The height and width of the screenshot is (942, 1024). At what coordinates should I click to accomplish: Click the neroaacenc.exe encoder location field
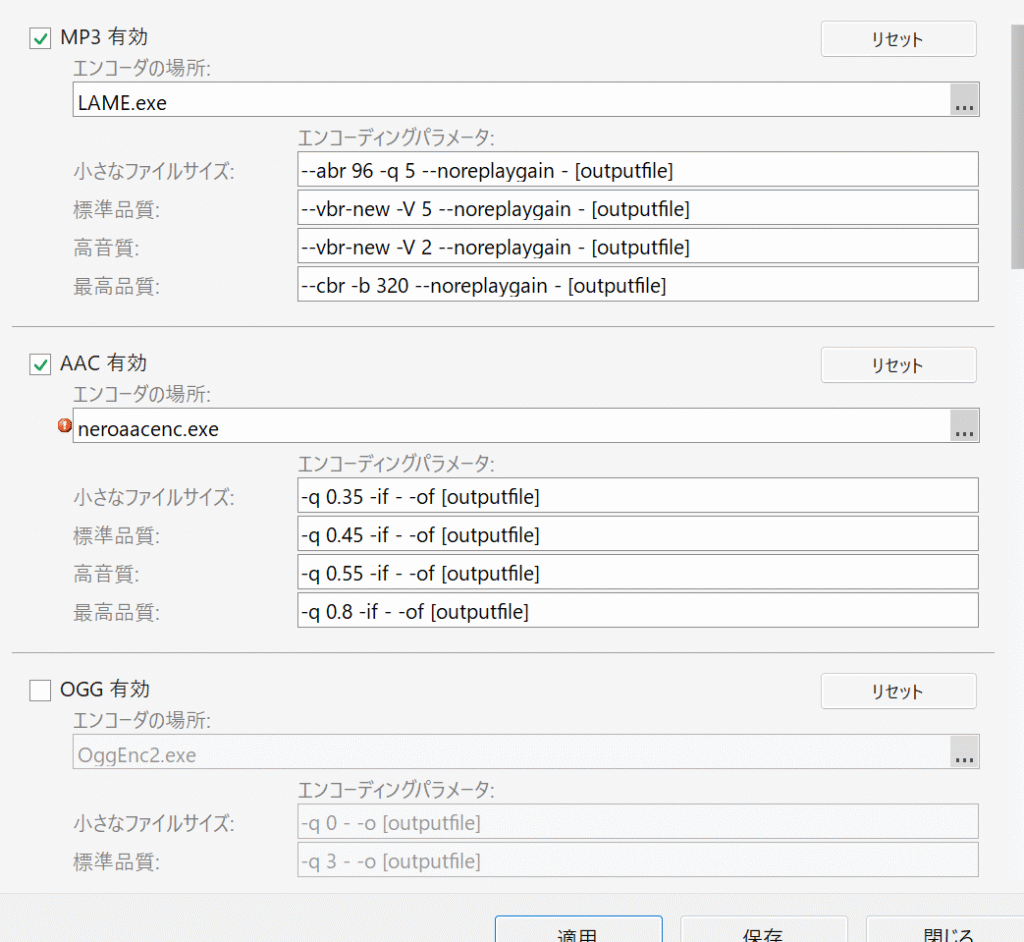point(510,427)
